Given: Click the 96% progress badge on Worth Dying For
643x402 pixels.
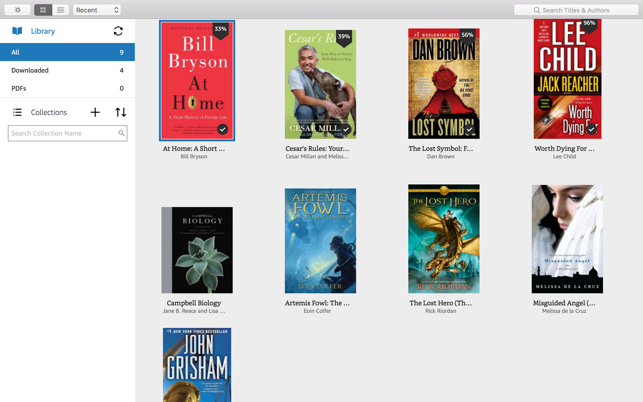Looking at the screenshot, I should tap(589, 25).
